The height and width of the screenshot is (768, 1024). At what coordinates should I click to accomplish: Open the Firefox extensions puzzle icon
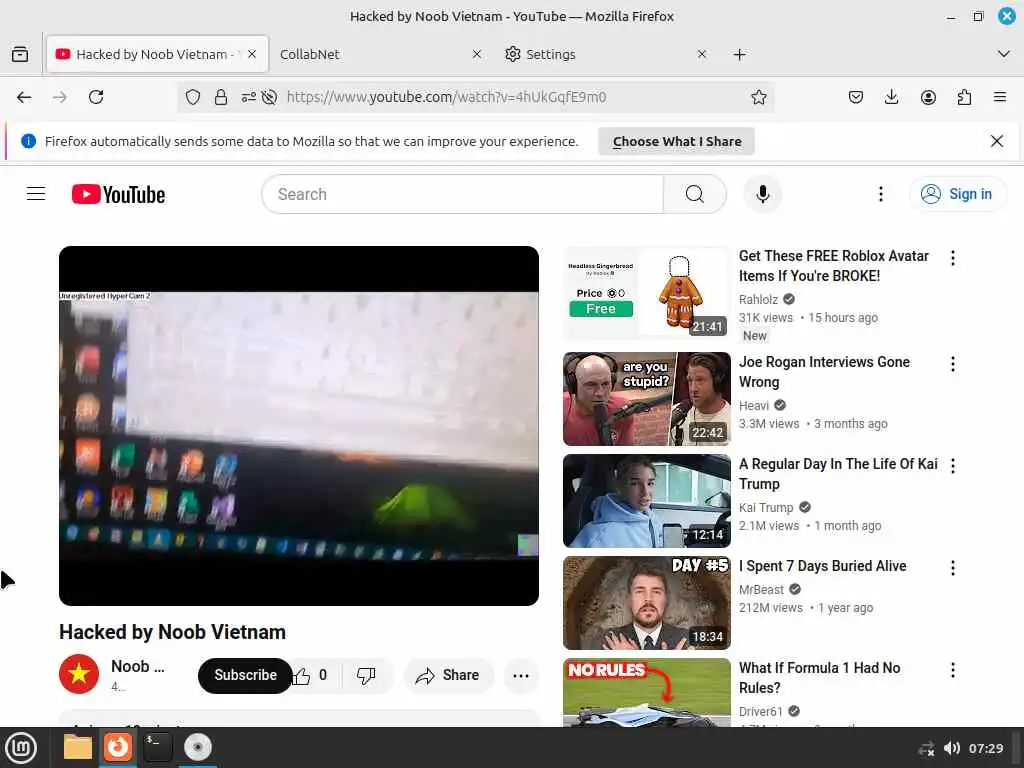pos(964,97)
